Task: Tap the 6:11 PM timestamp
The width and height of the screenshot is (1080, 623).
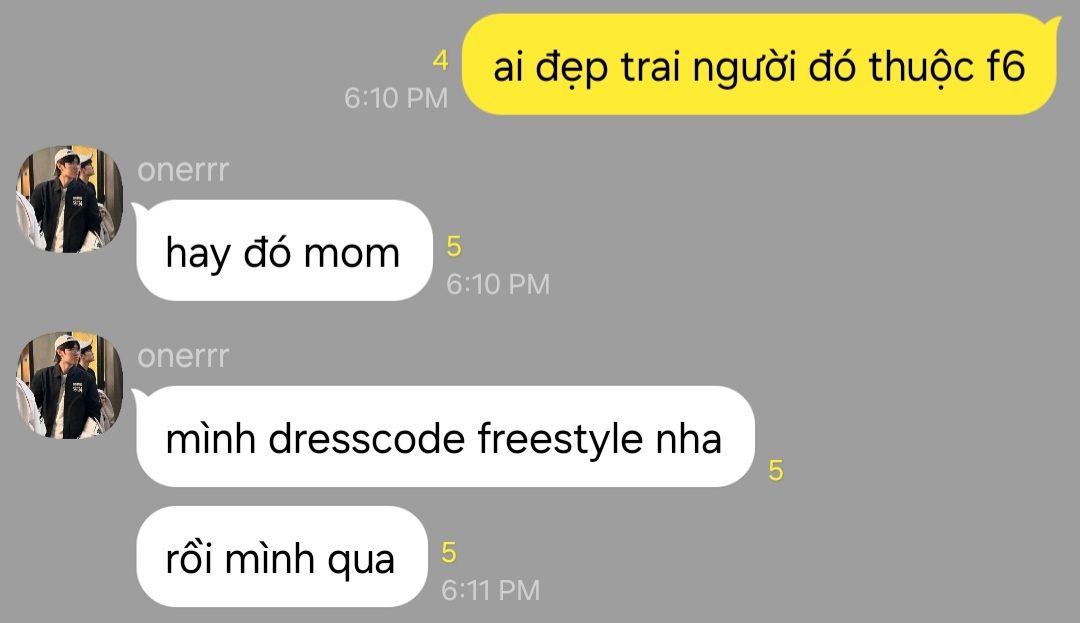Action: 490,591
